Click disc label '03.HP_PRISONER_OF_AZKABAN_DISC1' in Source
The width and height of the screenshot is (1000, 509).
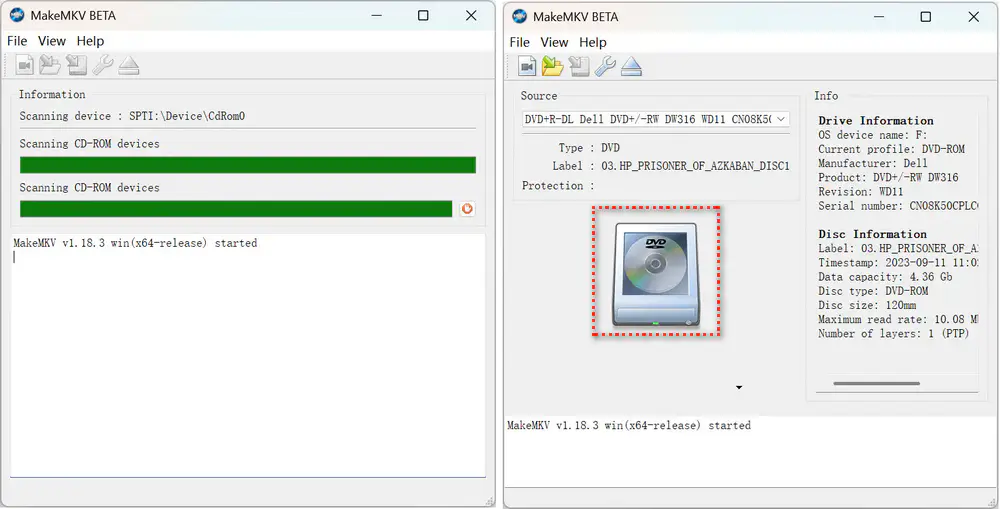click(695, 166)
